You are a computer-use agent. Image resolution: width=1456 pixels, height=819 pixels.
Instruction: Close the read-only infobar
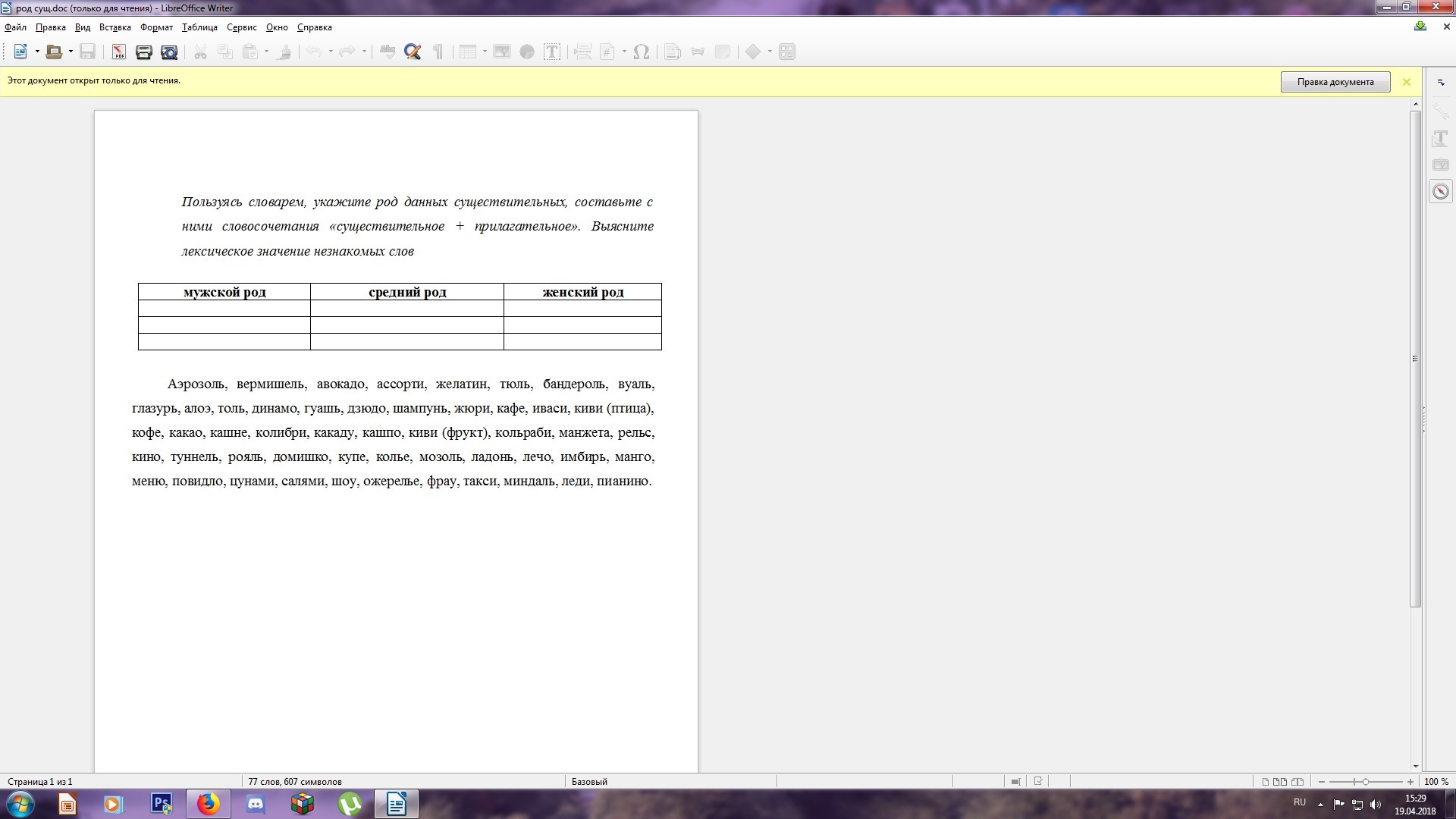point(1407,82)
